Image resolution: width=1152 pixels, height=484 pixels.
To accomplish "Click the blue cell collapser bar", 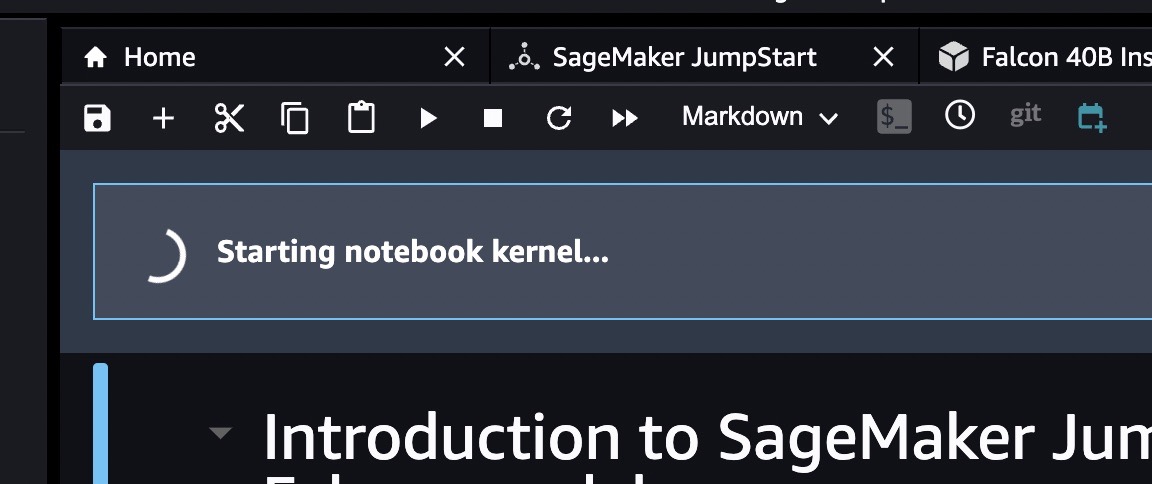I will click(101, 424).
